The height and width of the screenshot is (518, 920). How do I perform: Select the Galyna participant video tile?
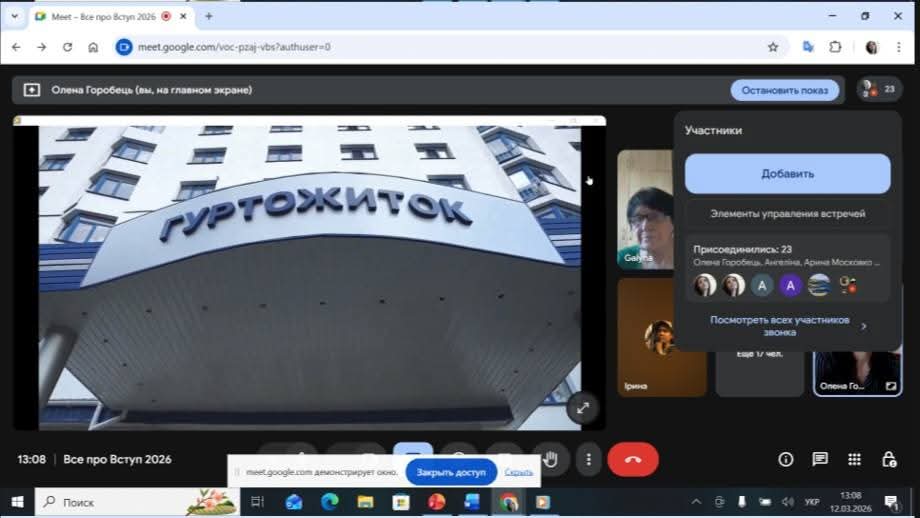(644, 209)
